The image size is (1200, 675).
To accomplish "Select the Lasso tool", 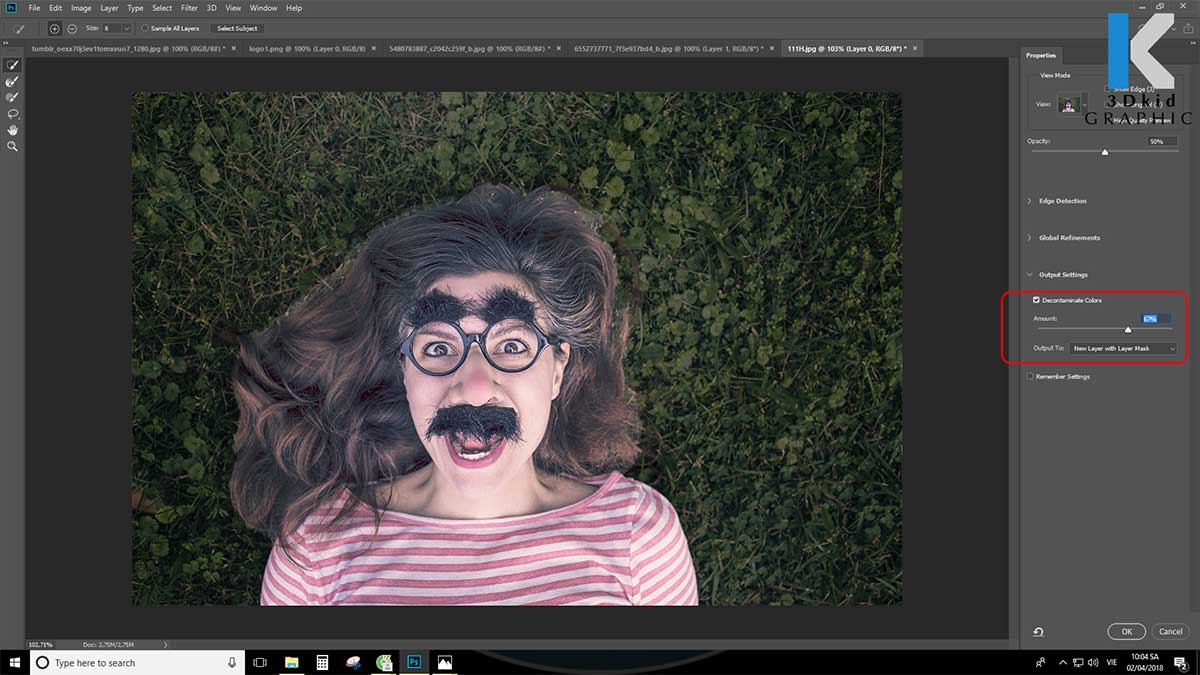I will [x=13, y=114].
